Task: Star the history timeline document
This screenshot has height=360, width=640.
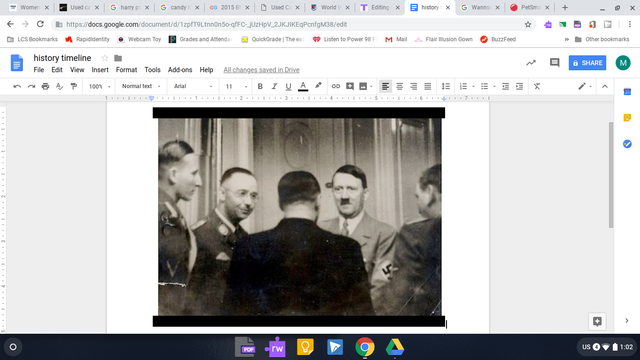Action: [x=105, y=58]
